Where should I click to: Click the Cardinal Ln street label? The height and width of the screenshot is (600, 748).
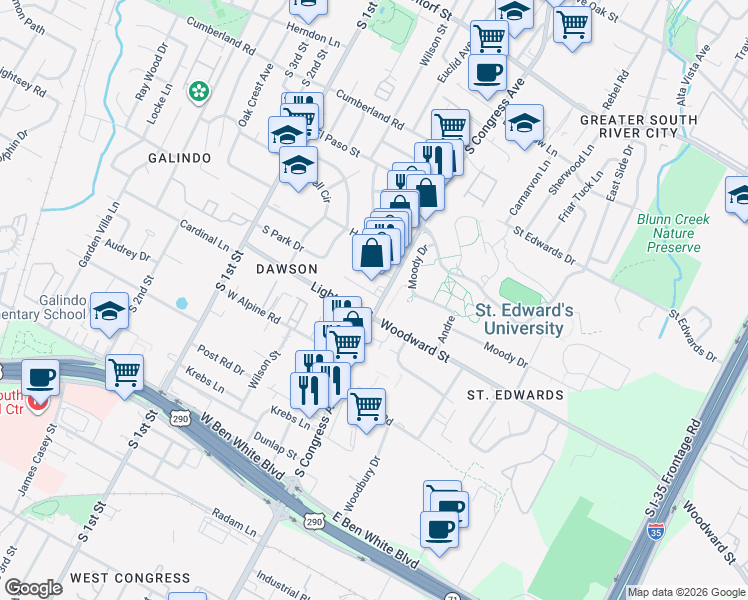tap(204, 235)
